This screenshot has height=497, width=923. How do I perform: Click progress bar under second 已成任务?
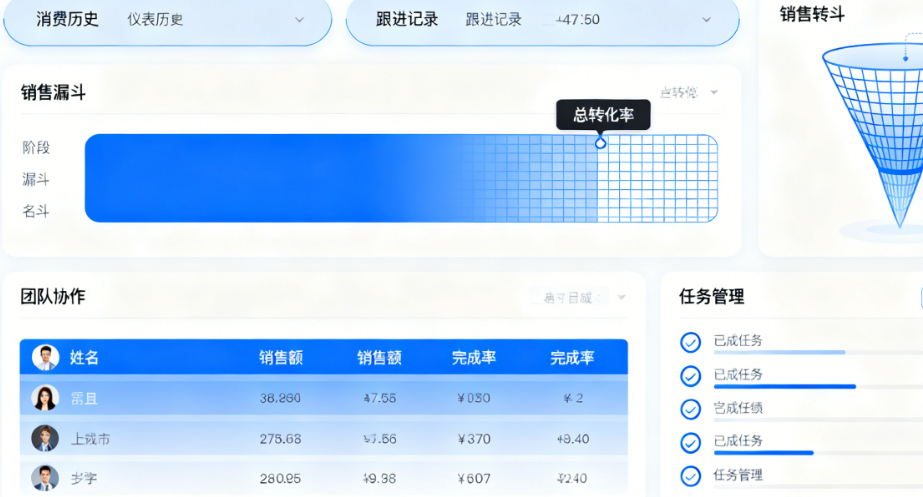pyautogui.click(x=818, y=386)
